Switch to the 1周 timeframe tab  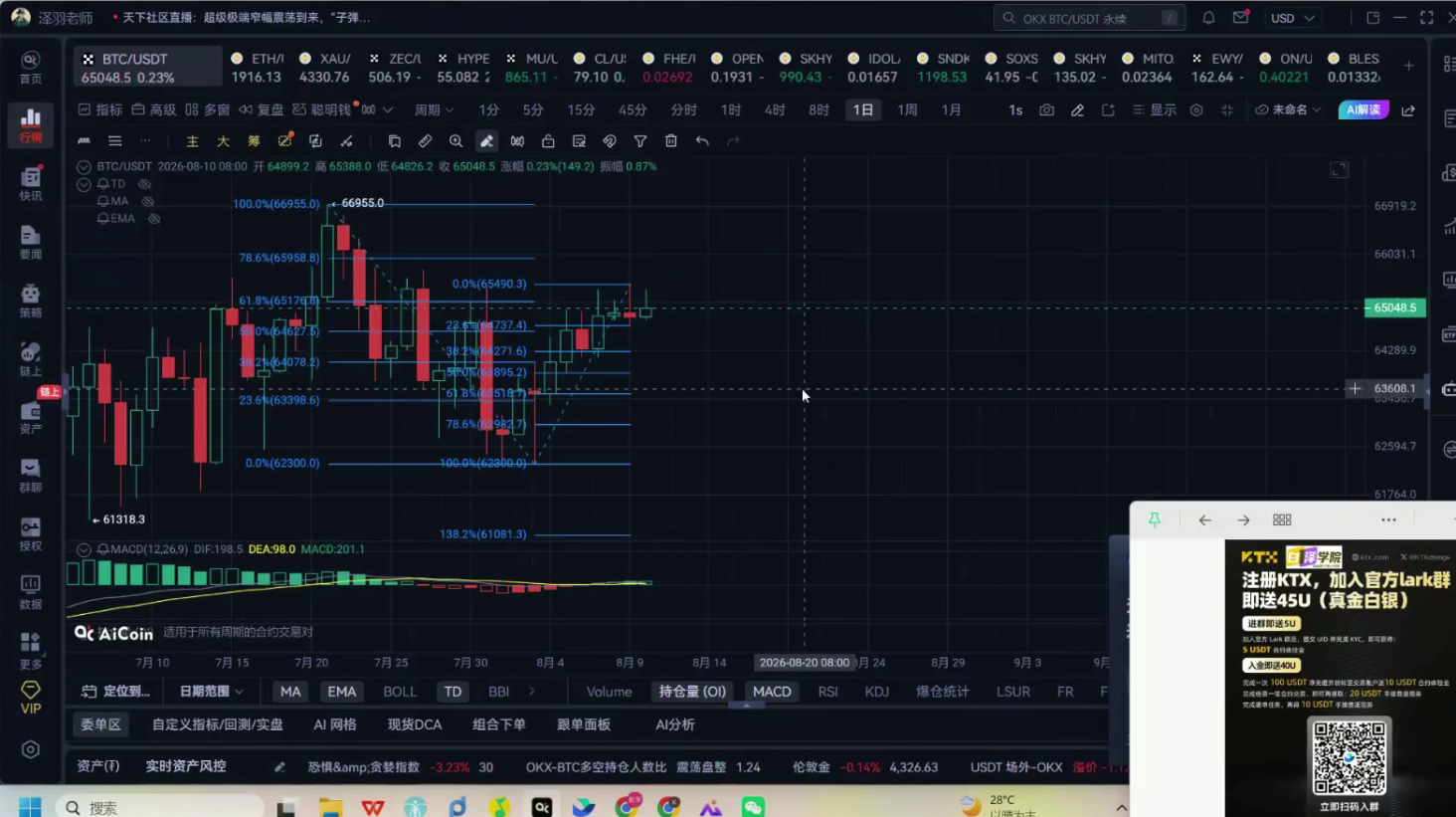pos(907,110)
